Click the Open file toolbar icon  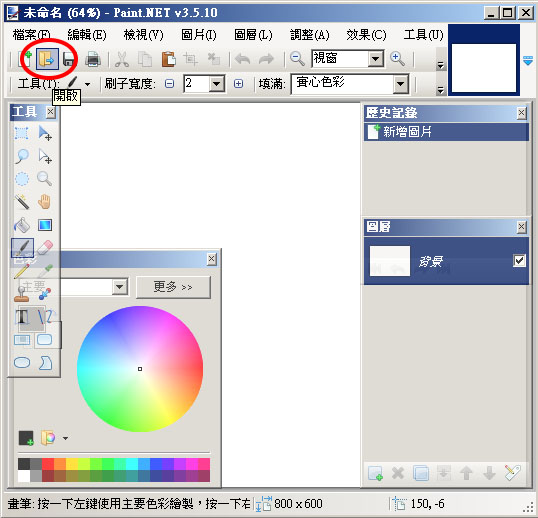(47, 59)
